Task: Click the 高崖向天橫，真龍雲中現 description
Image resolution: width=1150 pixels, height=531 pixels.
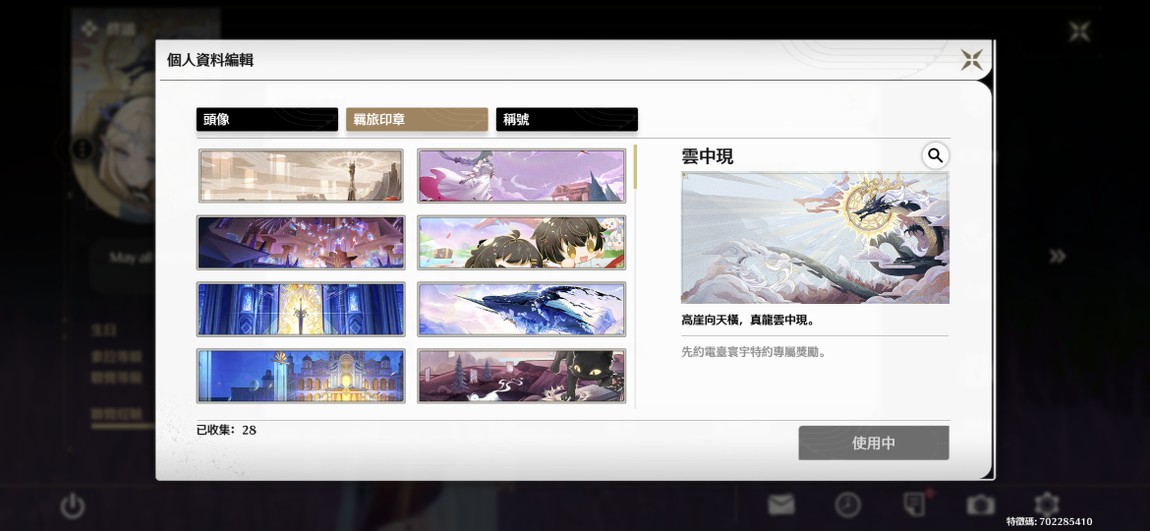Action: point(748,321)
